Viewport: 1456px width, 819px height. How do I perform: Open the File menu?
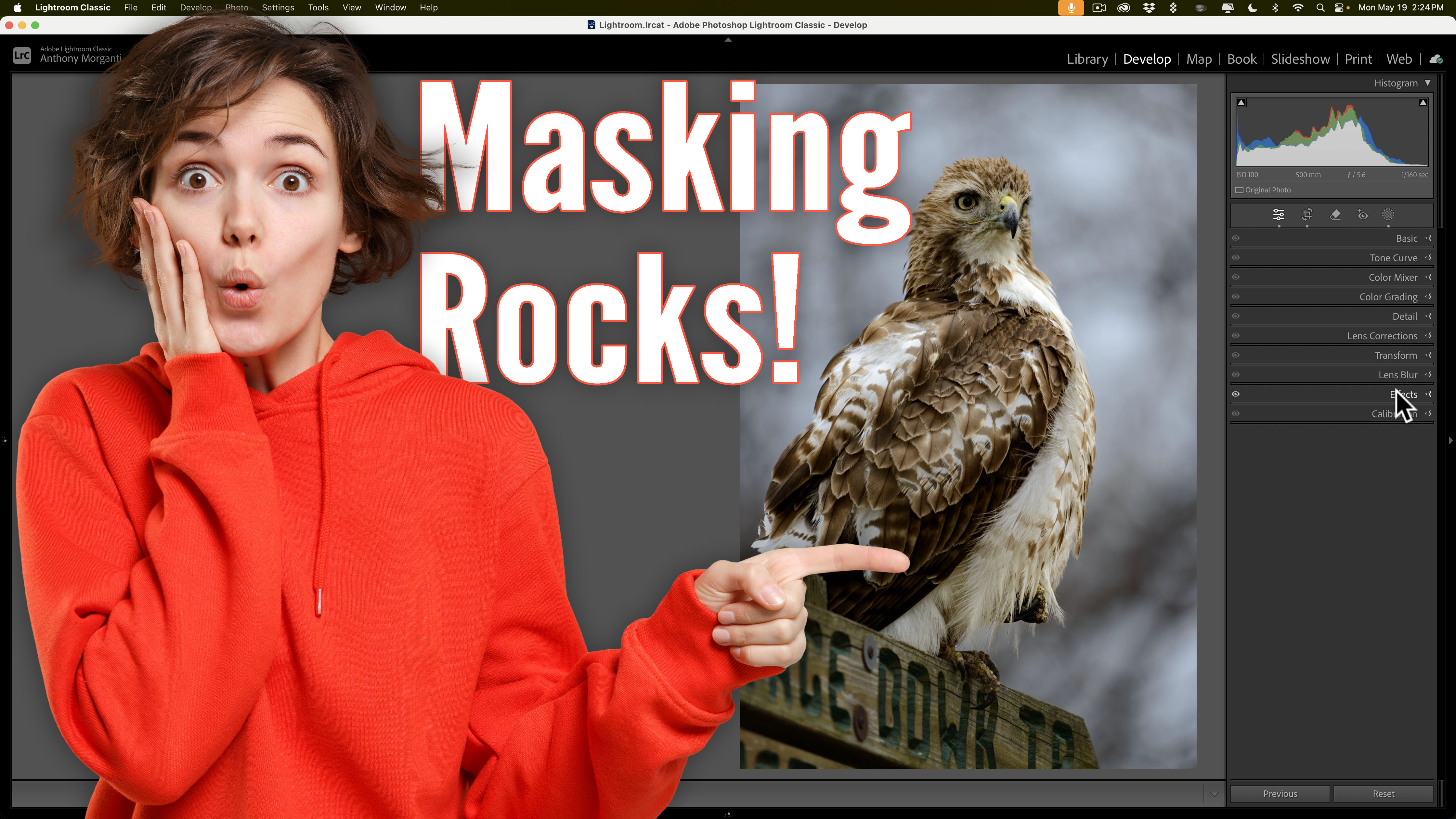coord(131,8)
